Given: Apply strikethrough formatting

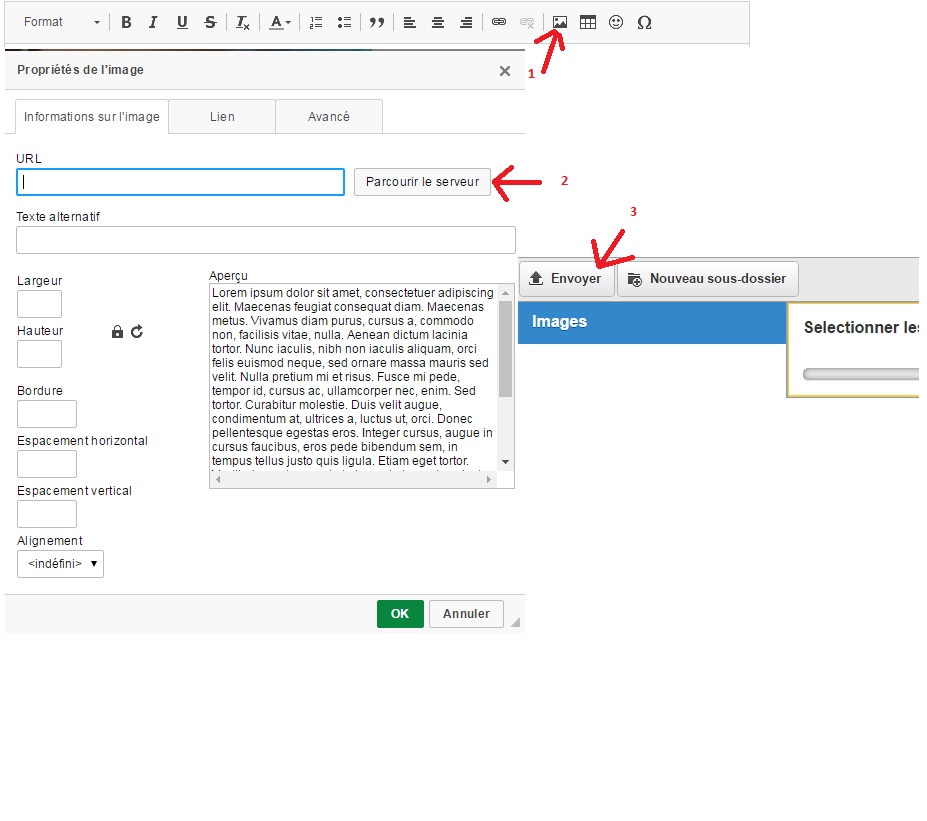Looking at the screenshot, I should click(x=209, y=22).
